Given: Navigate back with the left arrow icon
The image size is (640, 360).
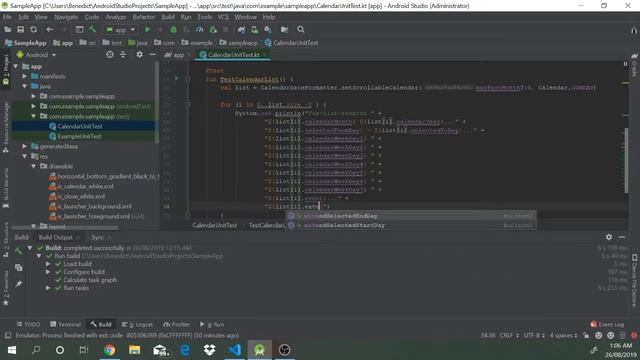Looking at the screenshot, I should click(x=49, y=29).
